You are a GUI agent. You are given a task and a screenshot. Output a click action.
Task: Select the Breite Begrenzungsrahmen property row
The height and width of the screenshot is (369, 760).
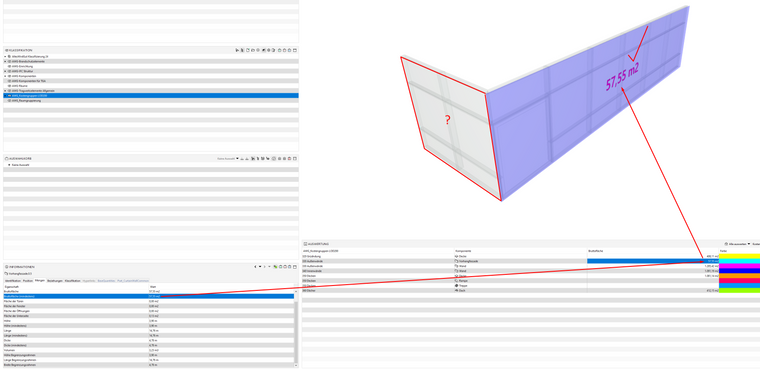coord(149,365)
